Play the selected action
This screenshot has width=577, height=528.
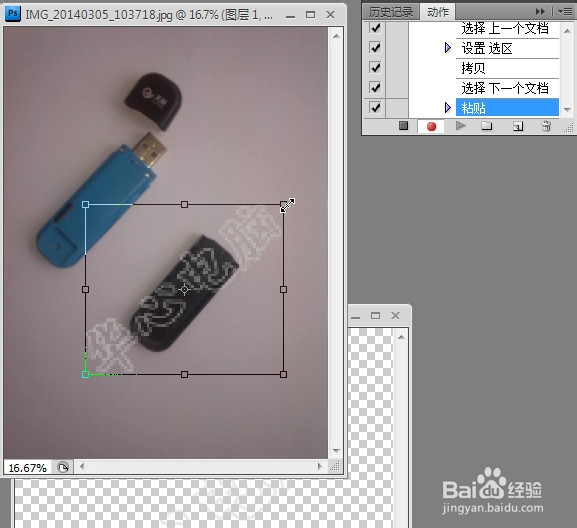(460, 126)
